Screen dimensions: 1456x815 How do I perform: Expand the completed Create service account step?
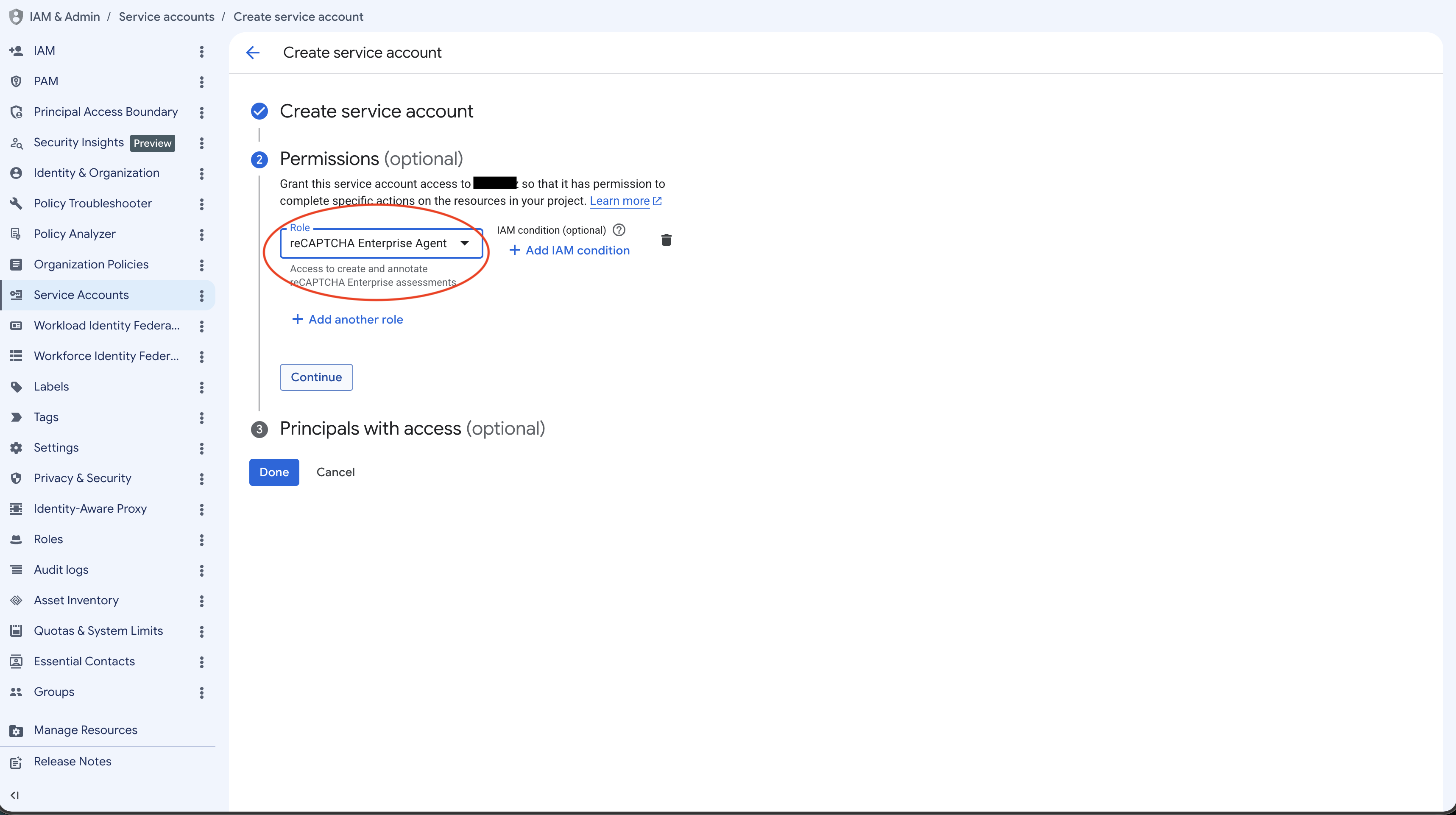click(x=377, y=112)
